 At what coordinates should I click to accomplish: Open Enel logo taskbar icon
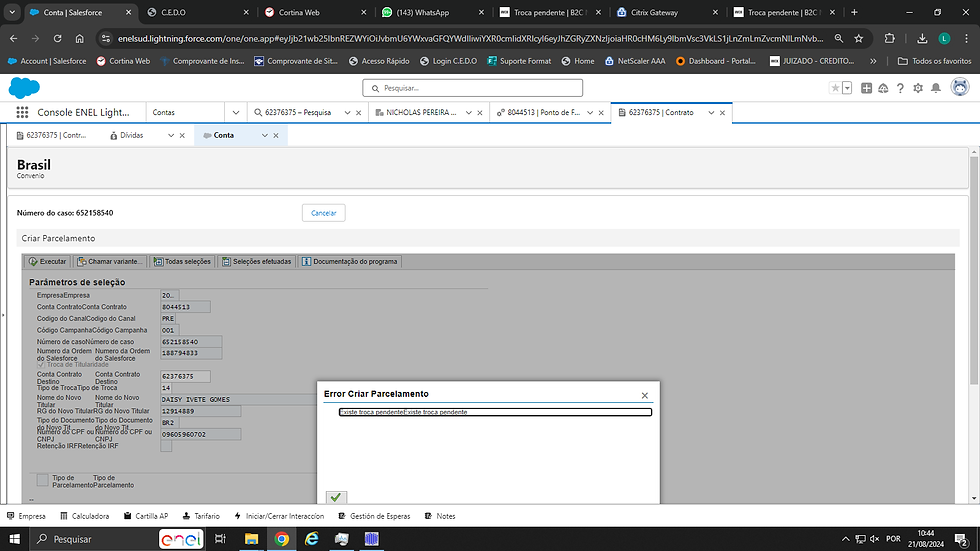(x=181, y=539)
